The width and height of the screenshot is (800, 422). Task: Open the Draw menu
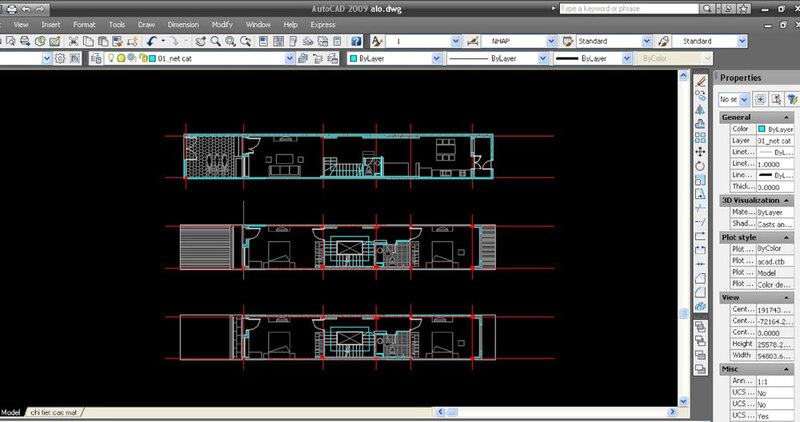pyautogui.click(x=146, y=24)
